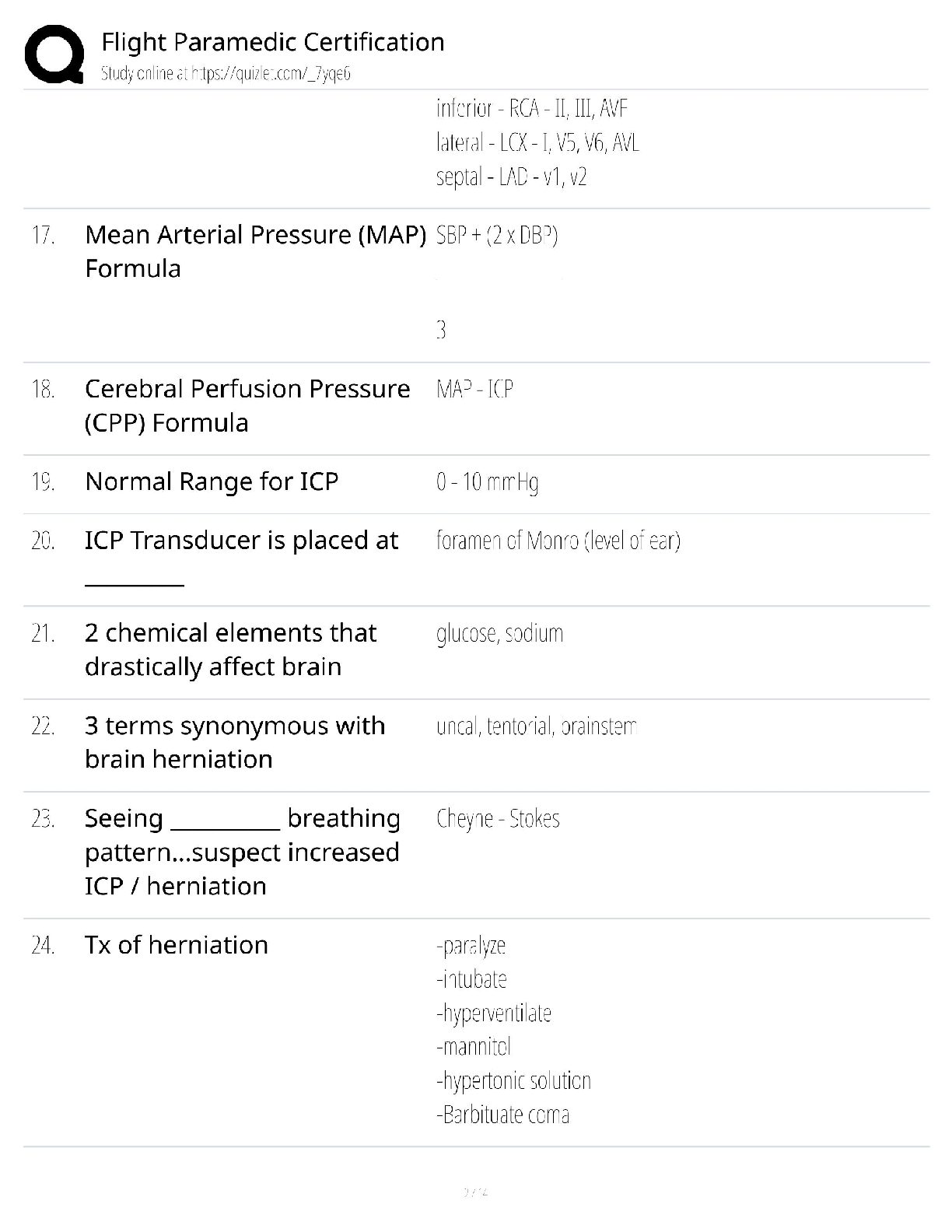952x1232 pixels.
Task: Click the septal - LAD line
Action: (x=512, y=177)
